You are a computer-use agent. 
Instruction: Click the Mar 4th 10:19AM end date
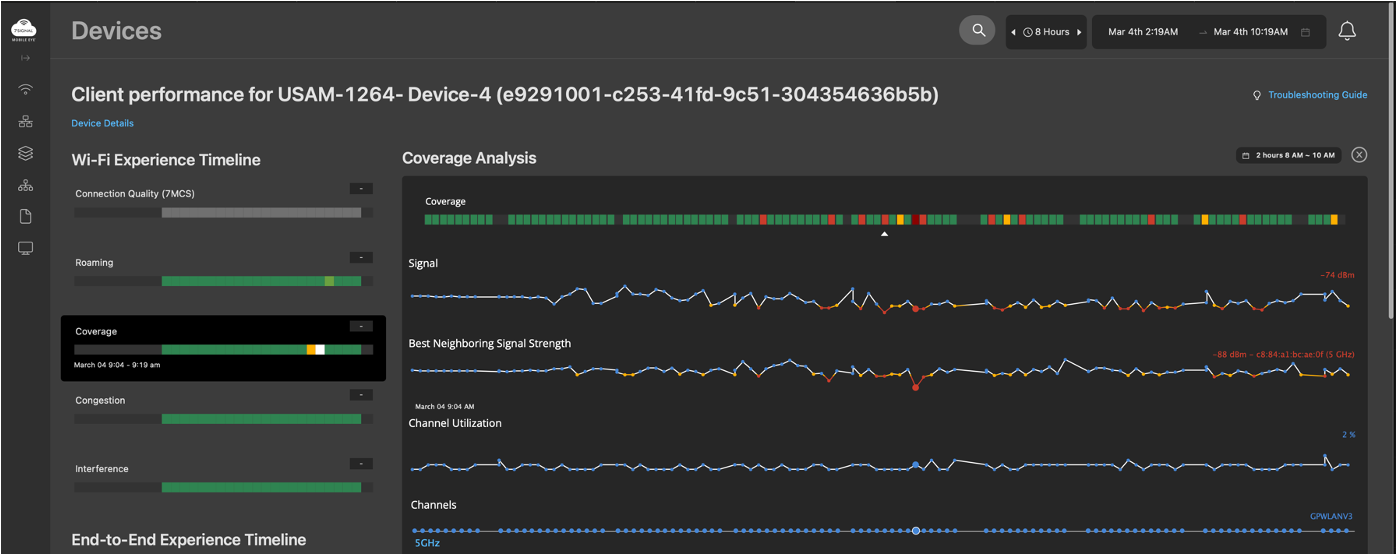coord(1252,32)
